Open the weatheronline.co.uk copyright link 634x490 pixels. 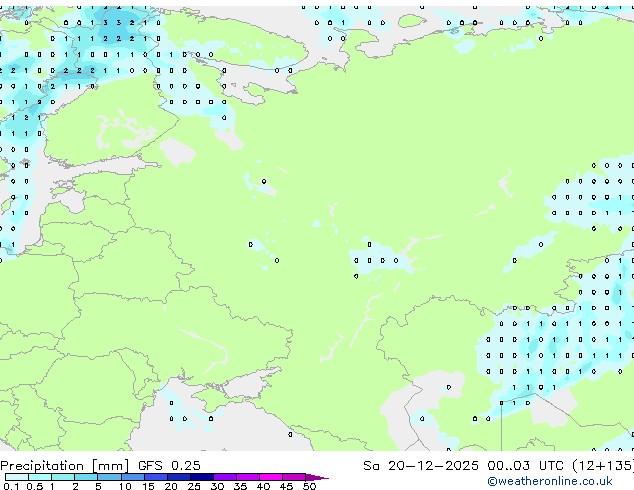549,481
